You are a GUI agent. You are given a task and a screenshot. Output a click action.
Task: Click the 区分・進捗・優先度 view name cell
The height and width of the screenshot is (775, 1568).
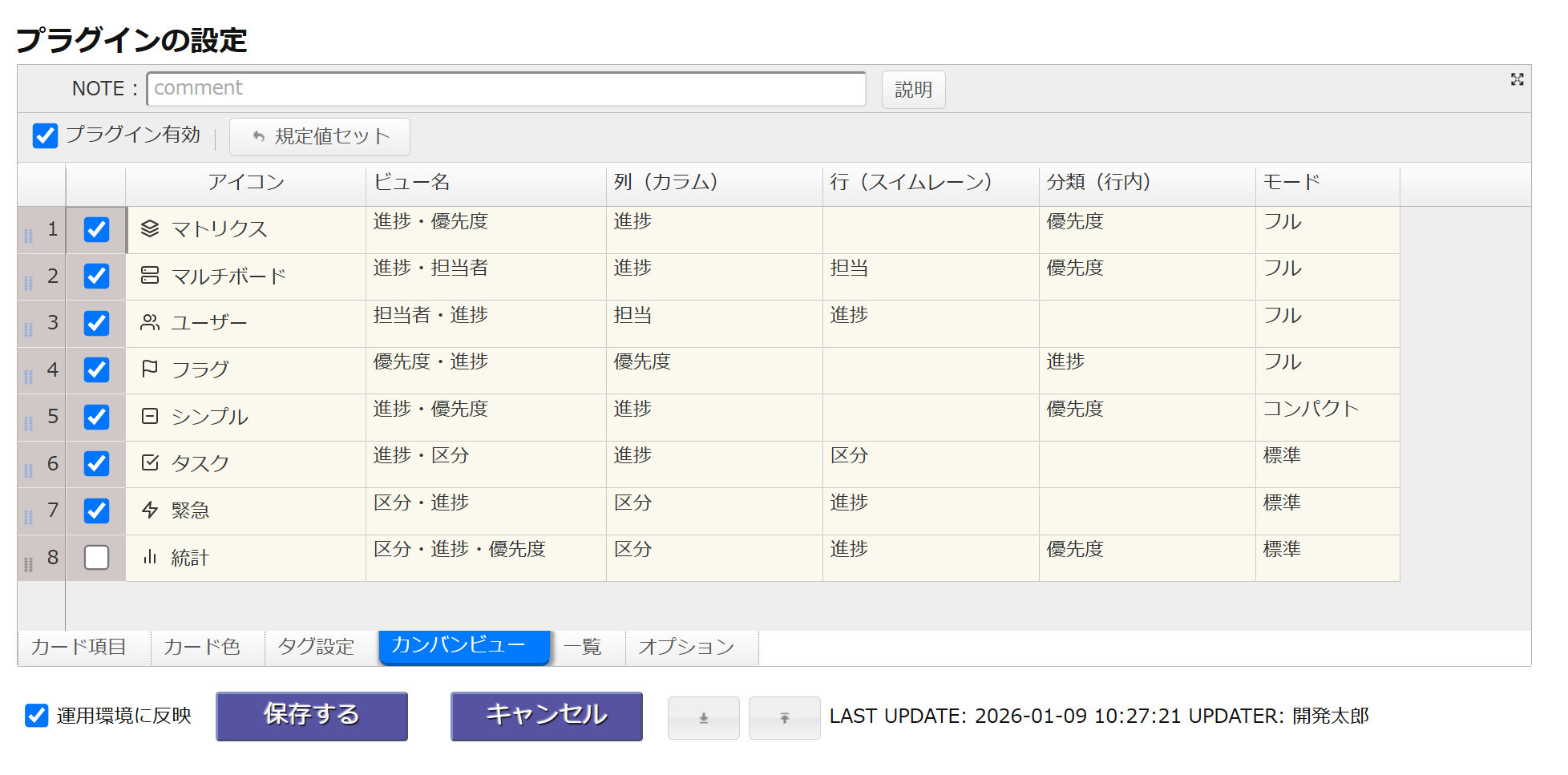tap(486, 559)
